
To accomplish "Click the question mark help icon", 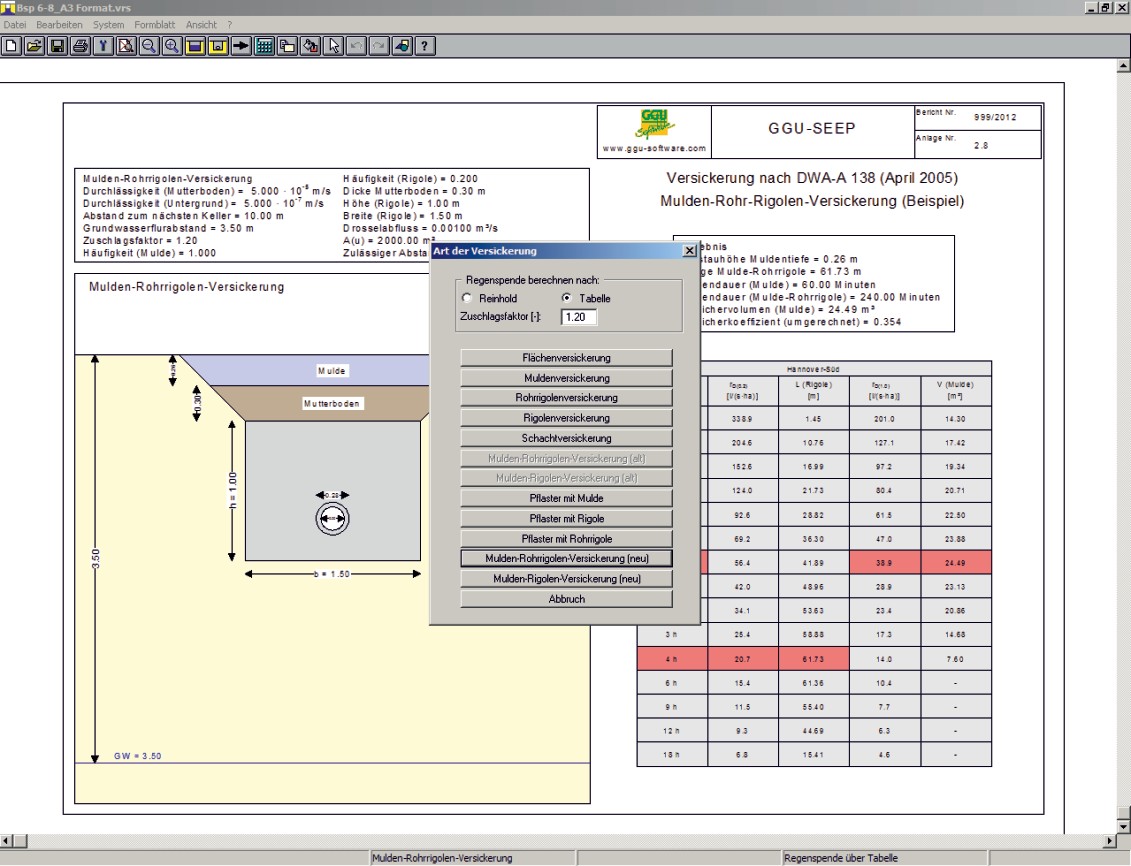I will click(424, 46).
